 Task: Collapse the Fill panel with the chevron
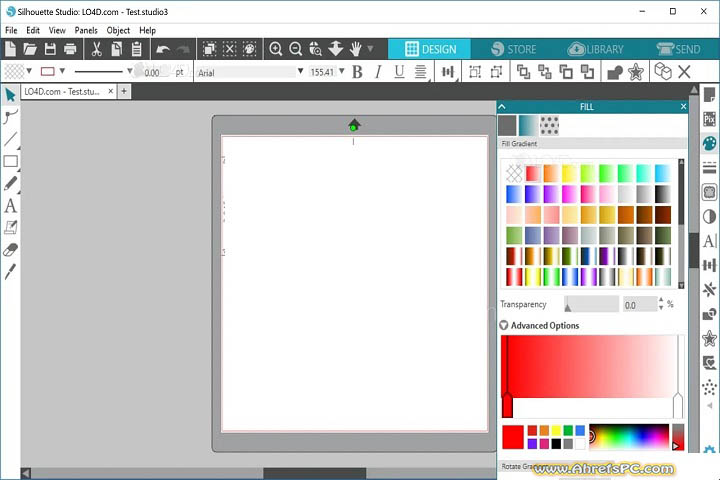tap(502, 107)
